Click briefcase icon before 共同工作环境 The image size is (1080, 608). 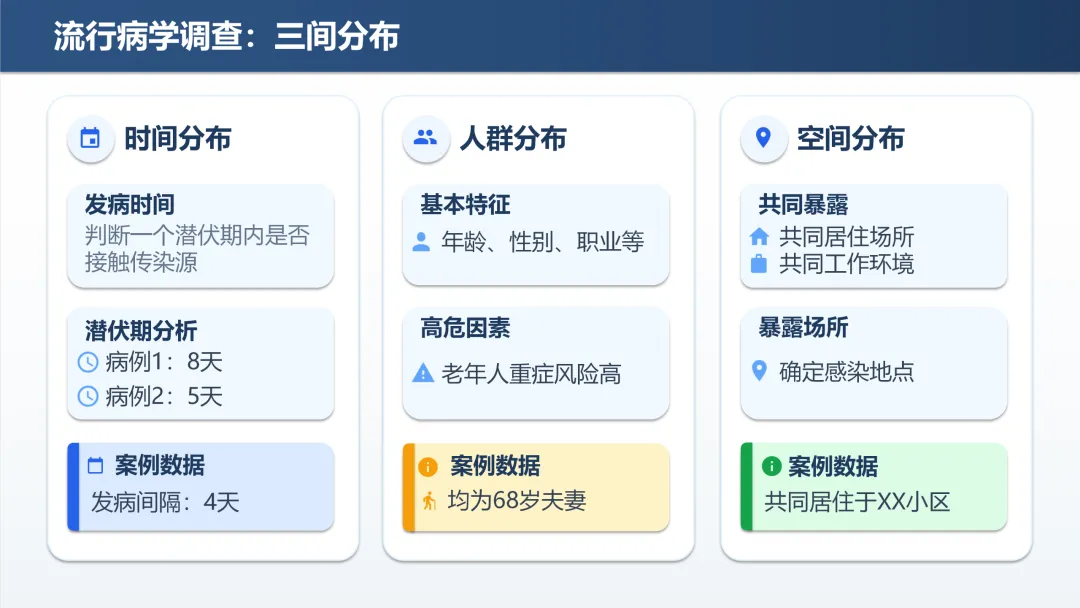click(759, 264)
